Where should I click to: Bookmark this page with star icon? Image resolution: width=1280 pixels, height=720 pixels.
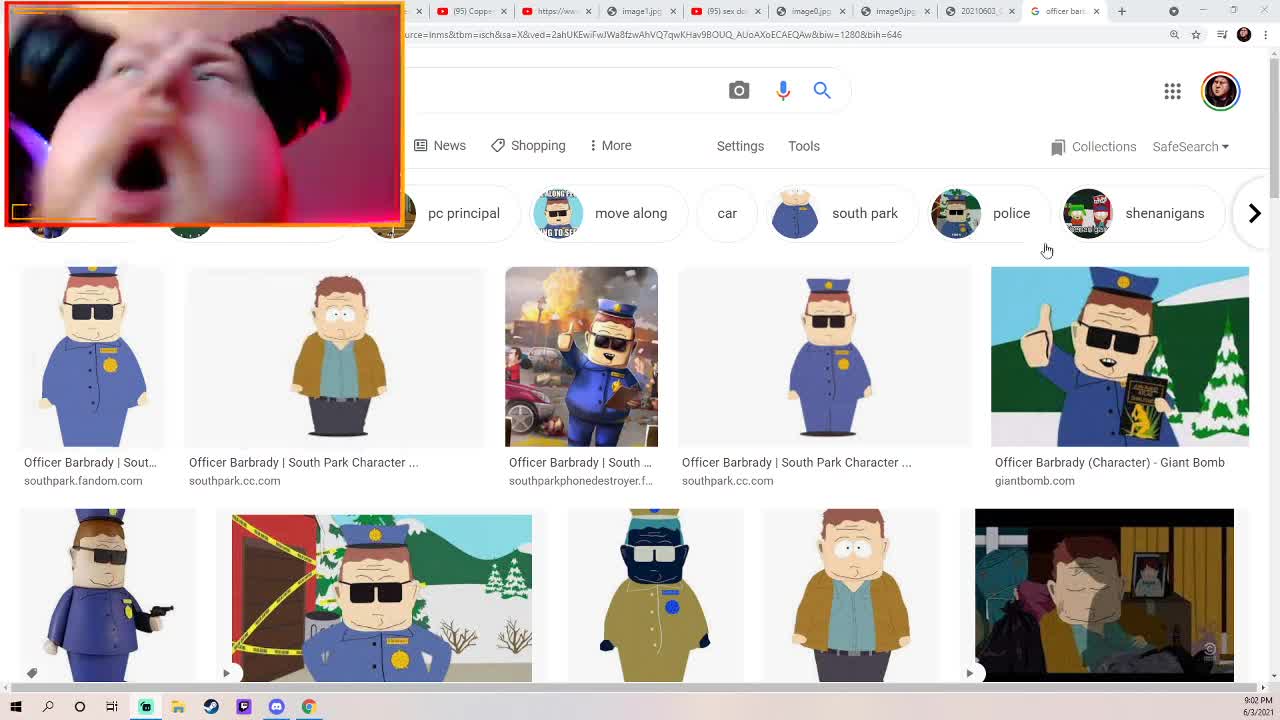(1195, 35)
